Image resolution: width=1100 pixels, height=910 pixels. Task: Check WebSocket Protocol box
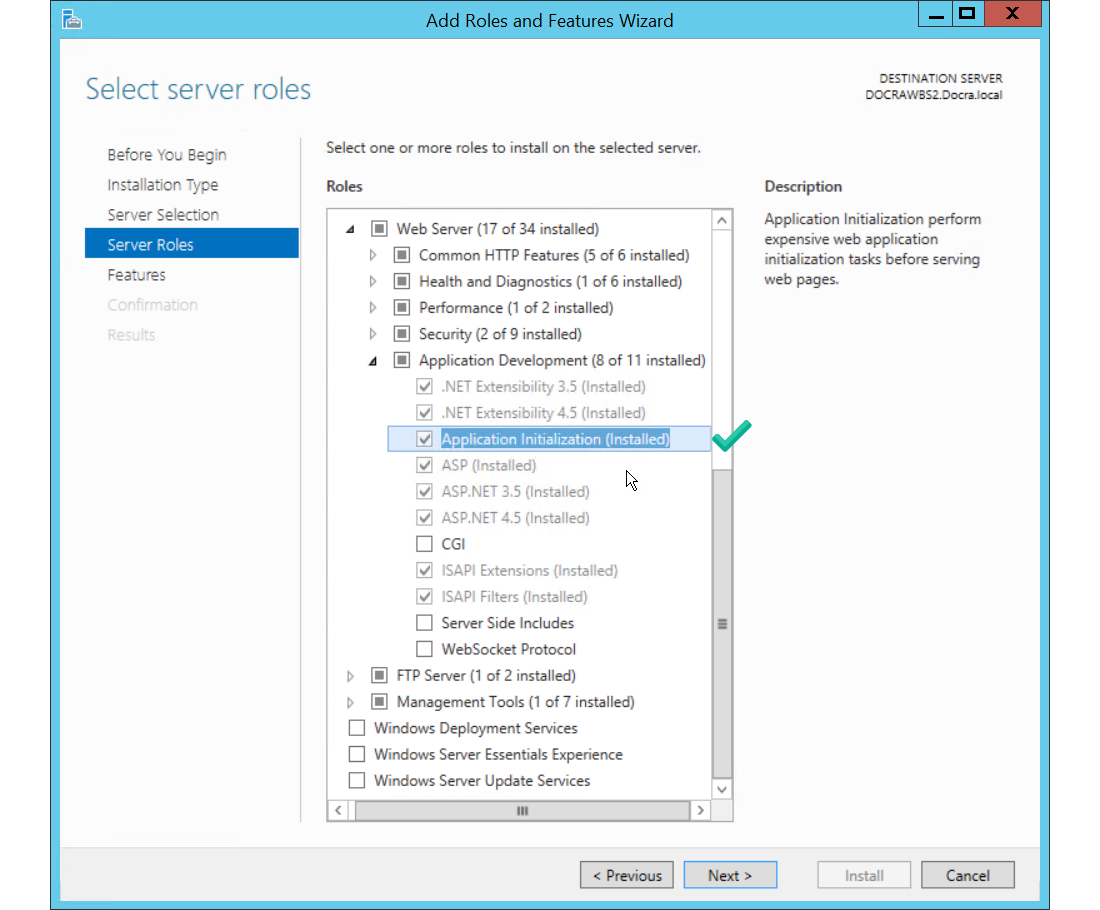tap(424, 649)
